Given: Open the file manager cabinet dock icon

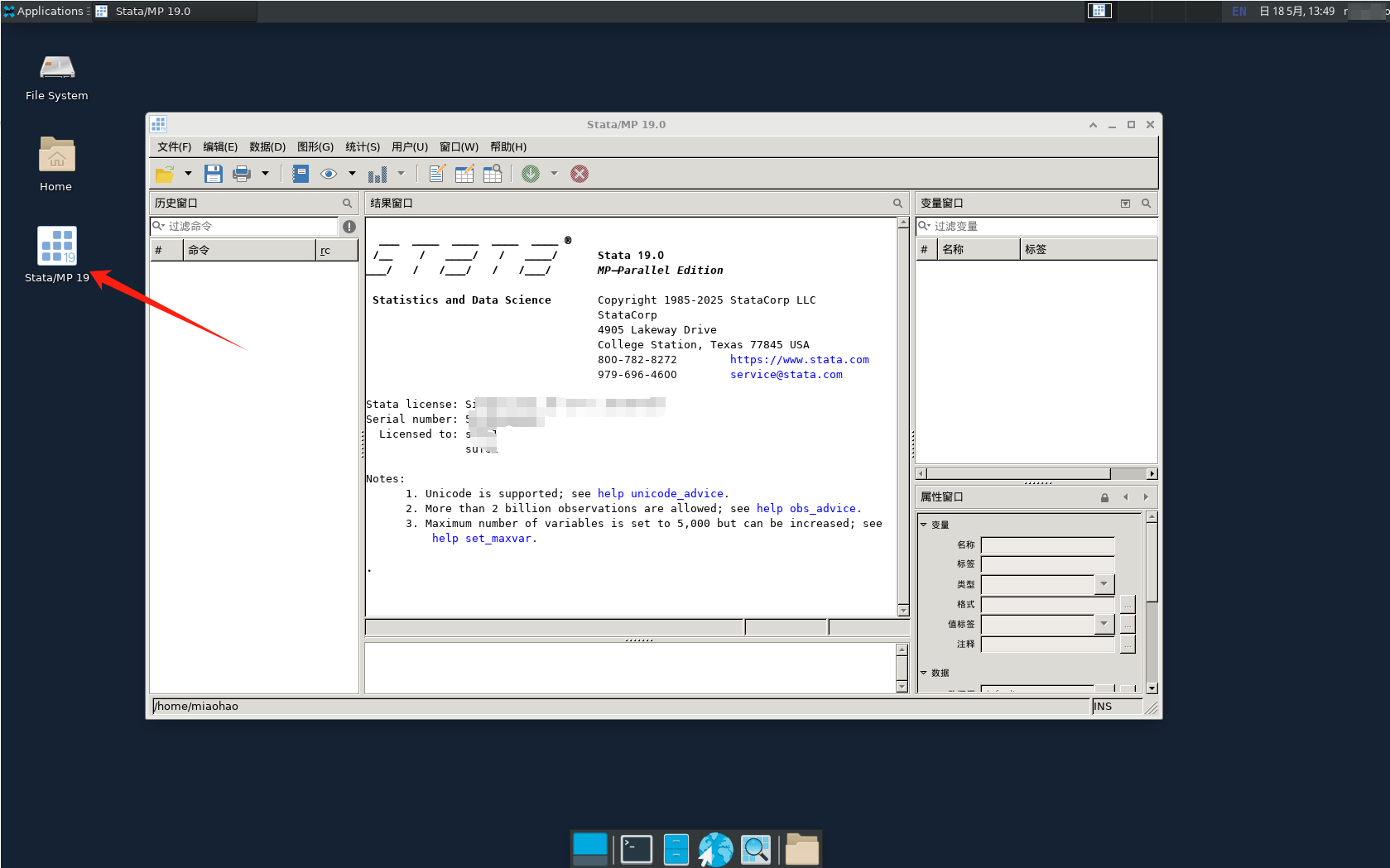Looking at the screenshot, I should (x=676, y=850).
